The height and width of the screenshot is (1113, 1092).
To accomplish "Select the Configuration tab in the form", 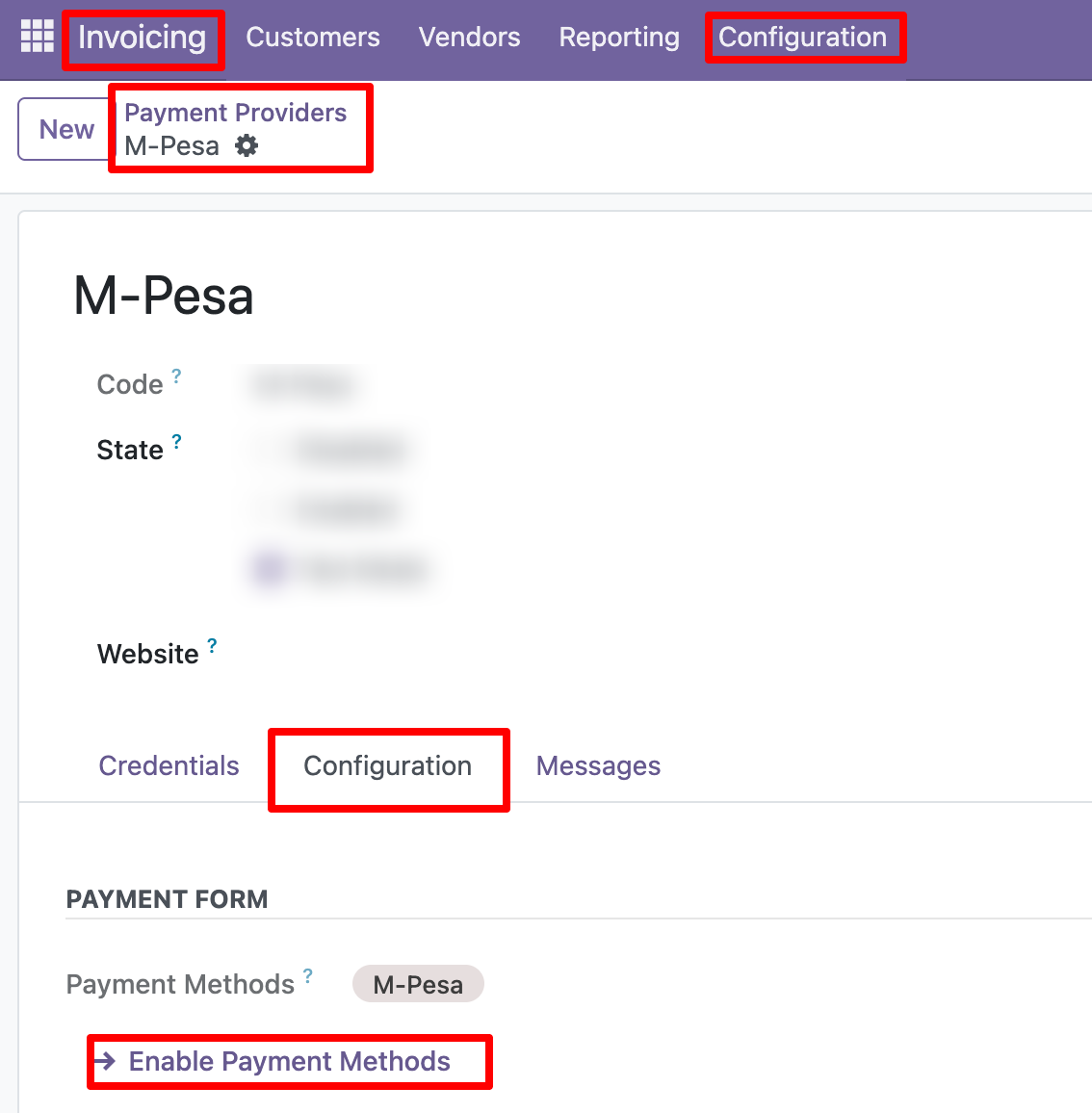I will point(387,766).
